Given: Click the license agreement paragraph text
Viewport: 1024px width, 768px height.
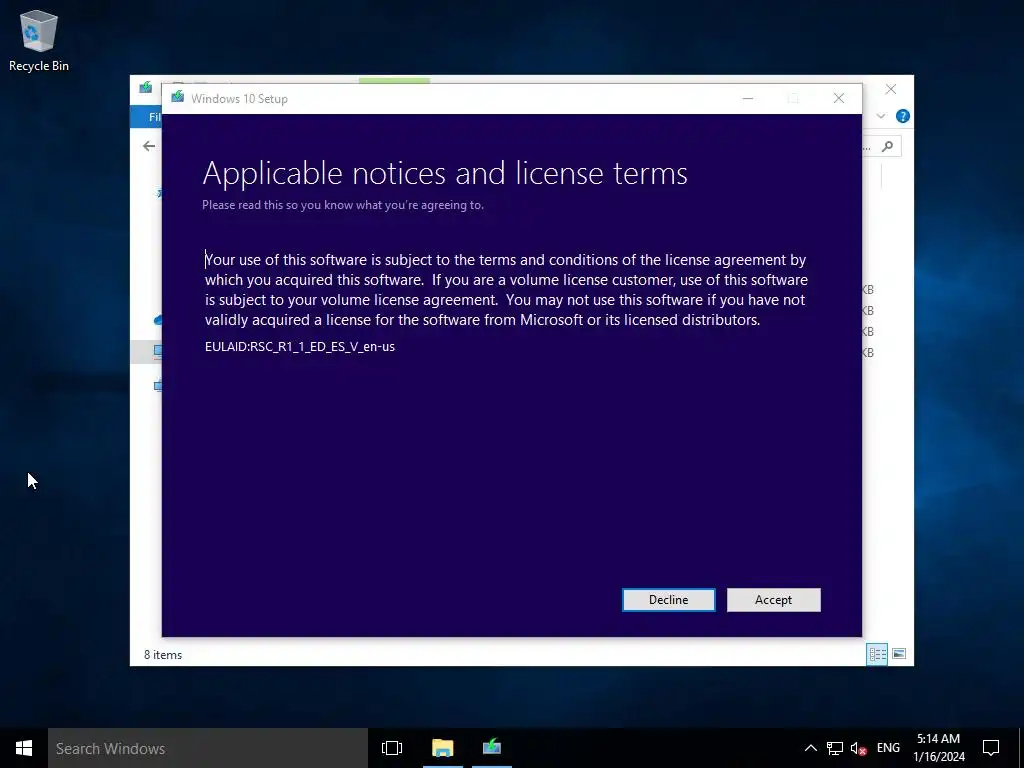Looking at the screenshot, I should (x=506, y=290).
